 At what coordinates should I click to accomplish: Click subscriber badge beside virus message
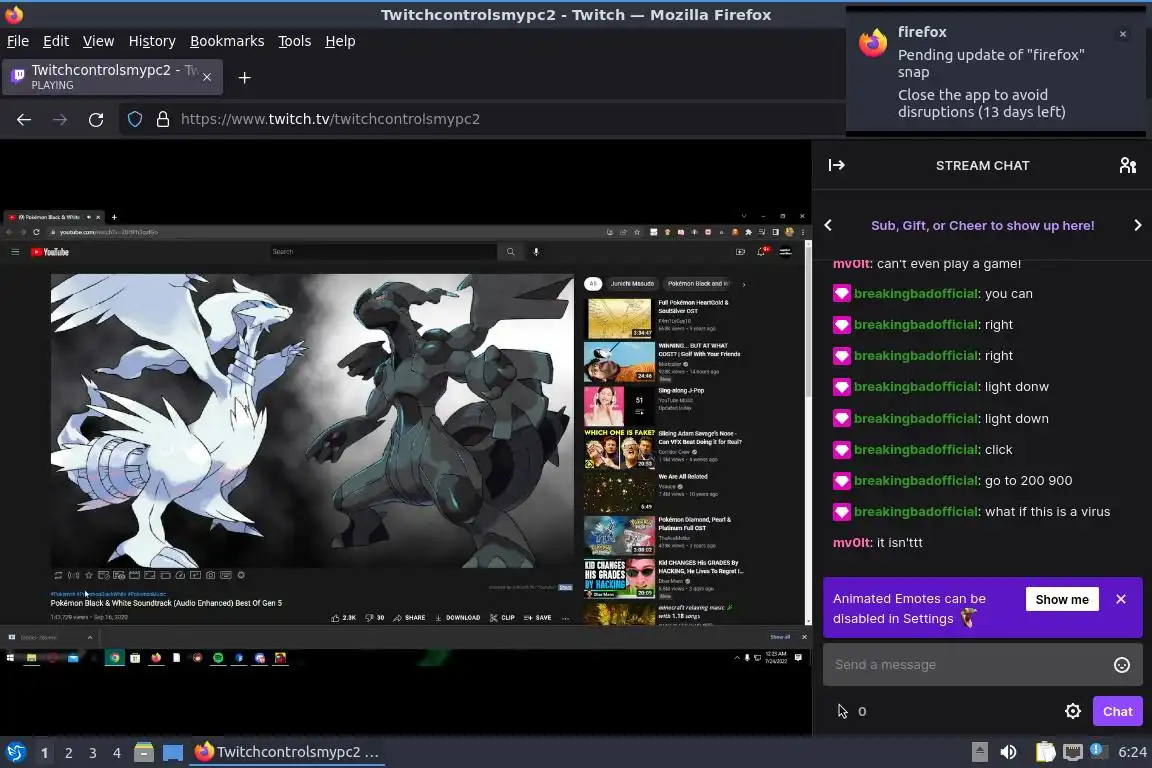841,512
